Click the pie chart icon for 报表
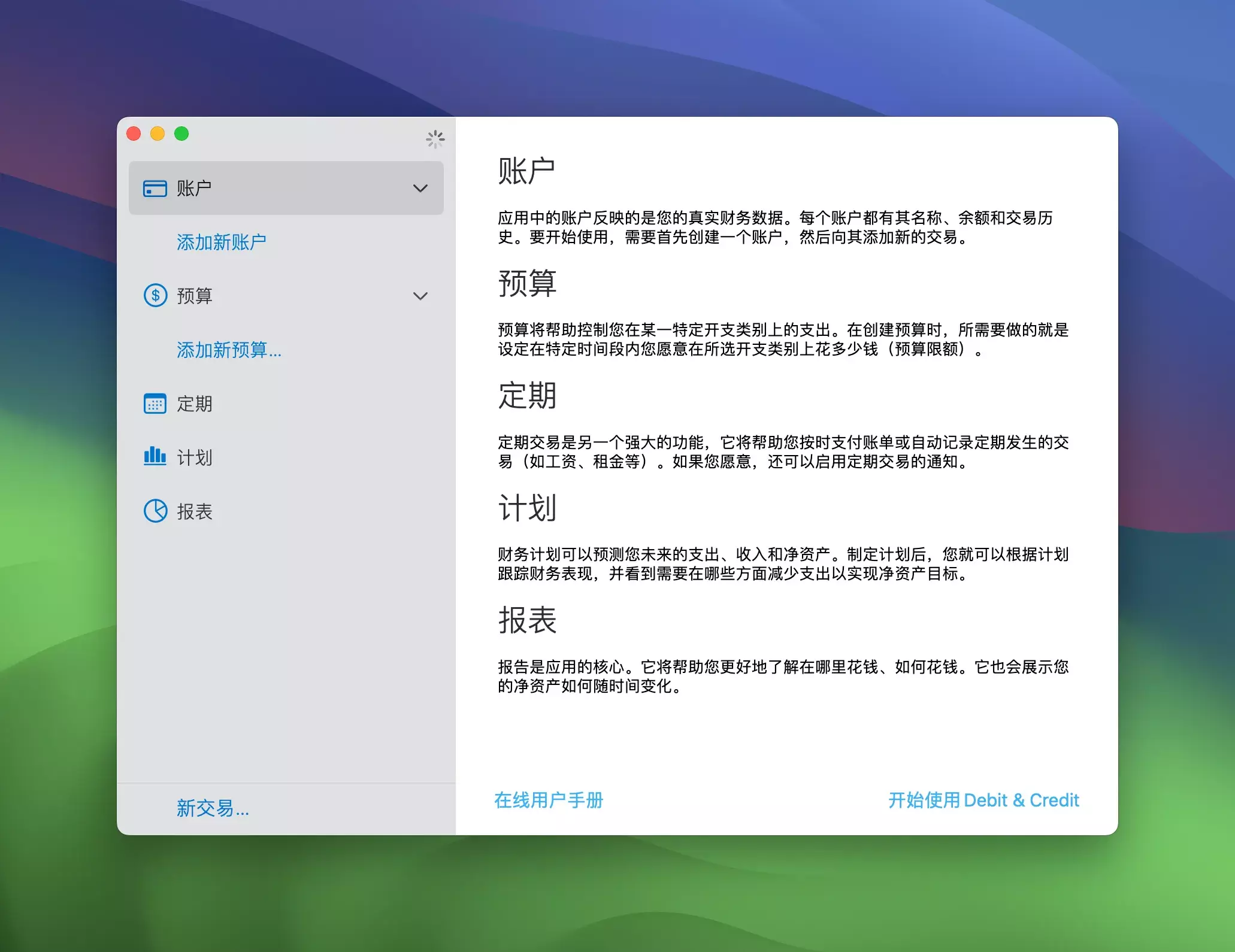 click(155, 511)
